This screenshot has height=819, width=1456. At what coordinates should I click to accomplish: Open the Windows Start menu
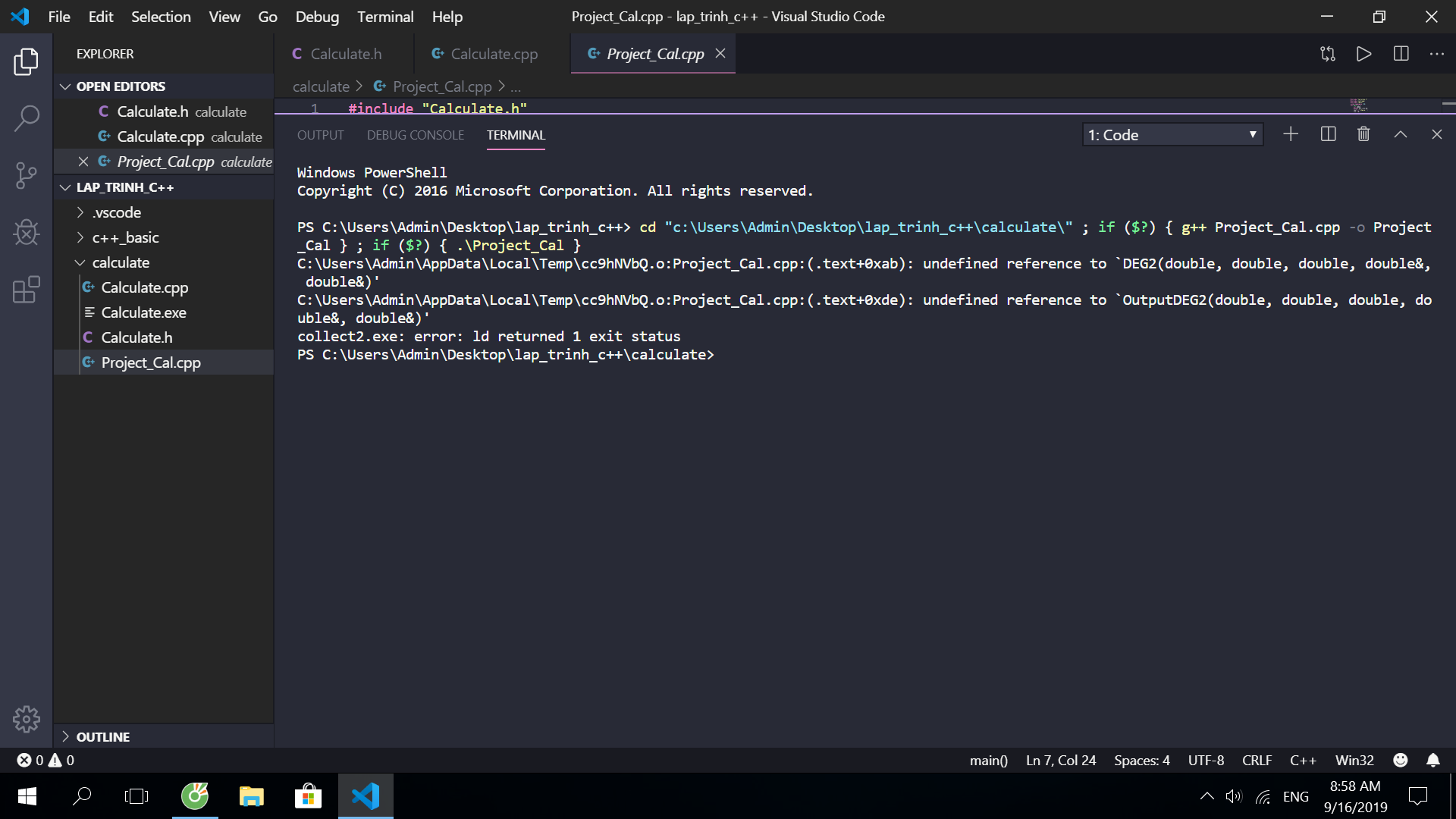[x=27, y=796]
